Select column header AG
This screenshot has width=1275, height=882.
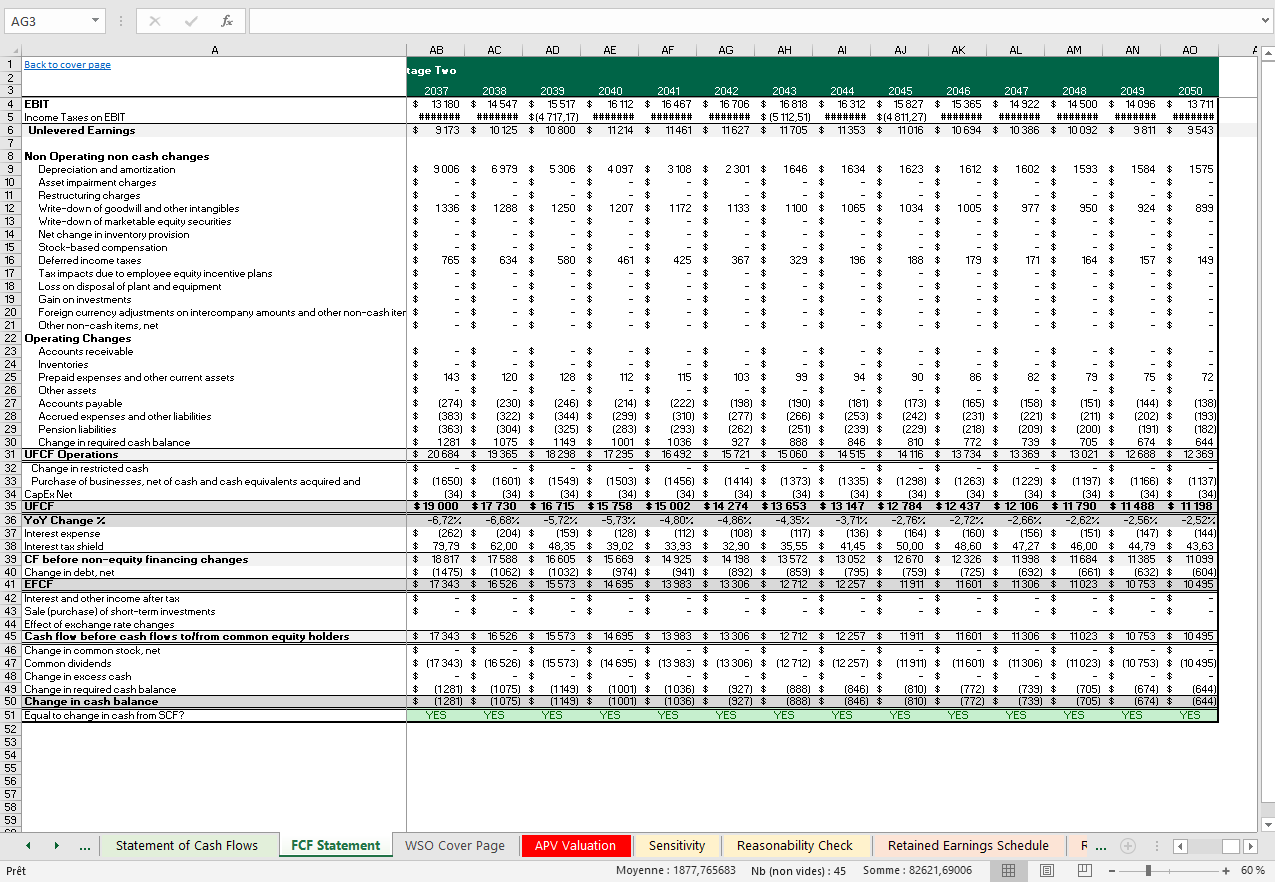point(726,50)
